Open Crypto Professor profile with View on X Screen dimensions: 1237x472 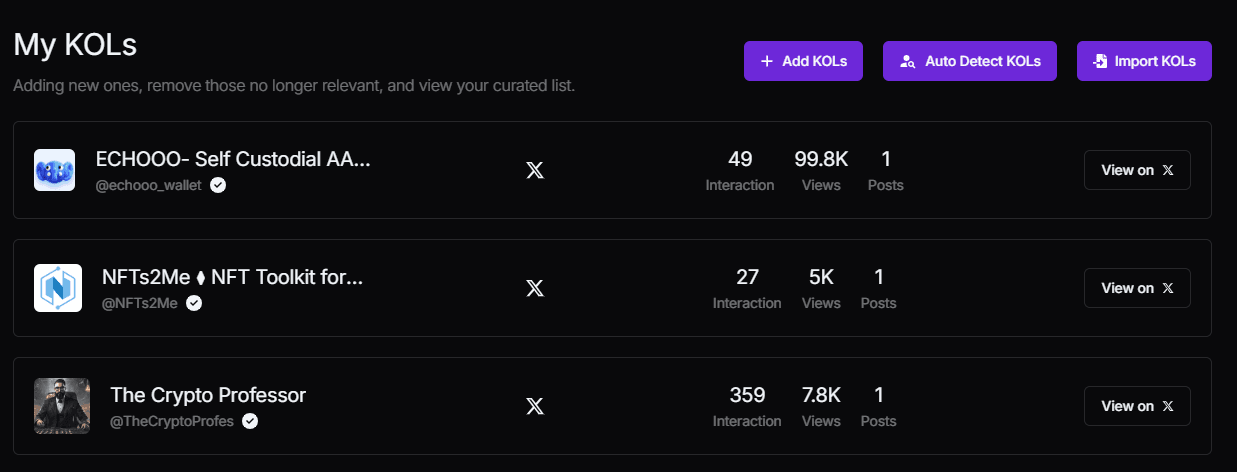(1137, 406)
